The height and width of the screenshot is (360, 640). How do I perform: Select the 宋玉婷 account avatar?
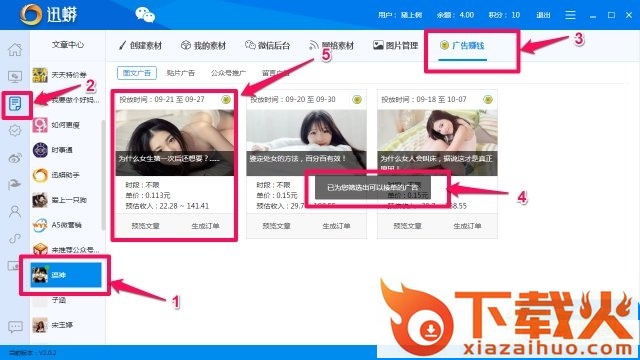[x=40, y=325]
